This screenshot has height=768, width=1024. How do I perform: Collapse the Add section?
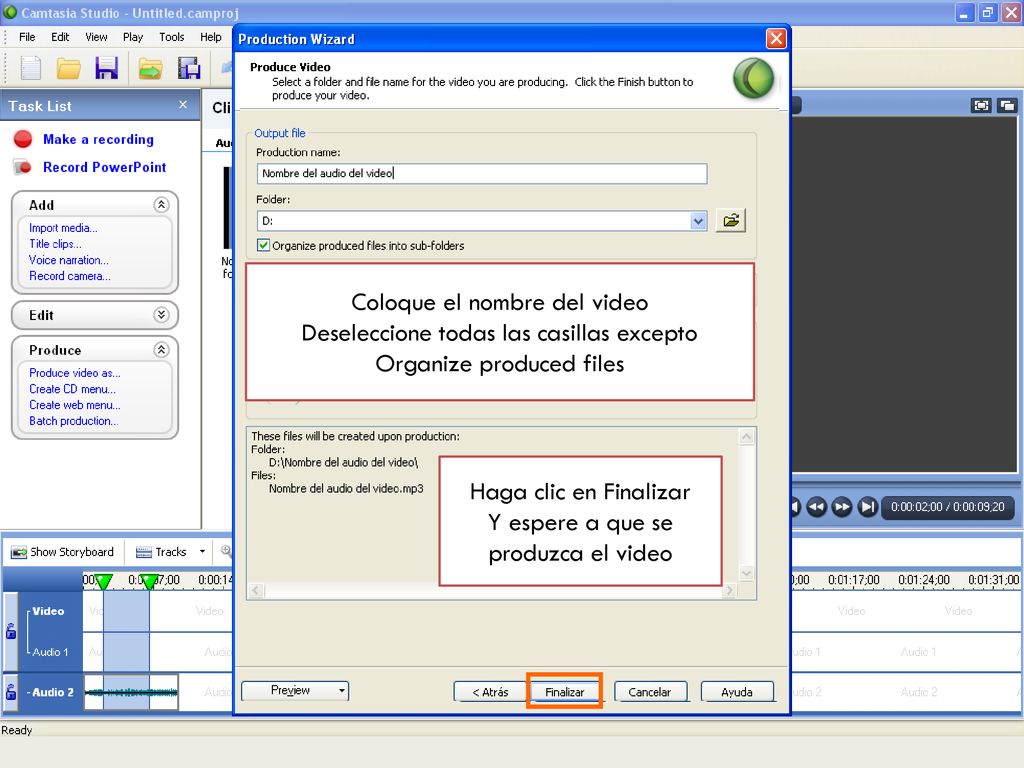161,205
